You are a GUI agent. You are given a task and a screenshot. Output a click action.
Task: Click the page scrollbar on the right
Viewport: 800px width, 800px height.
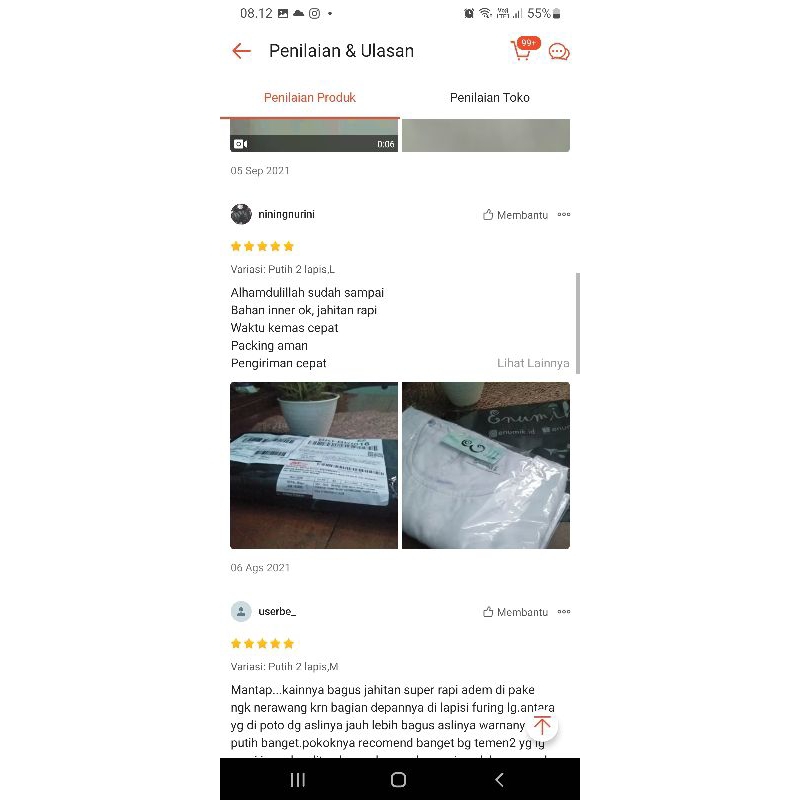pyautogui.click(x=578, y=323)
